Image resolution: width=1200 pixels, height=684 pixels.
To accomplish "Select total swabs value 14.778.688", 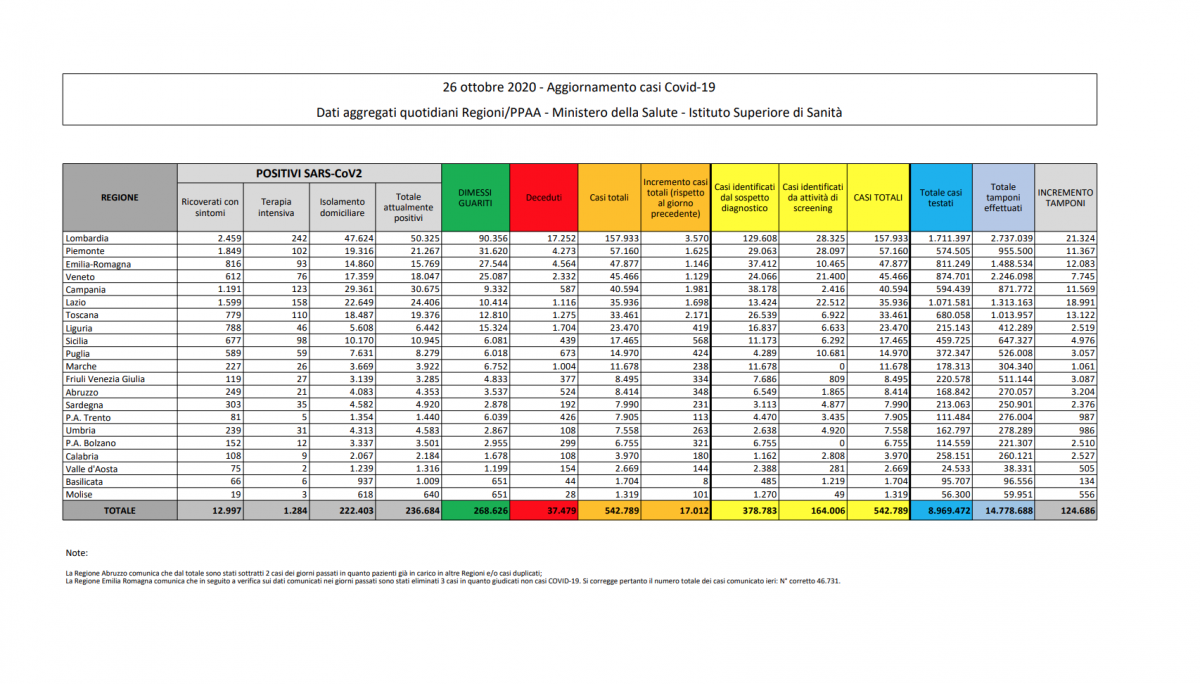I will point(1002,510).
